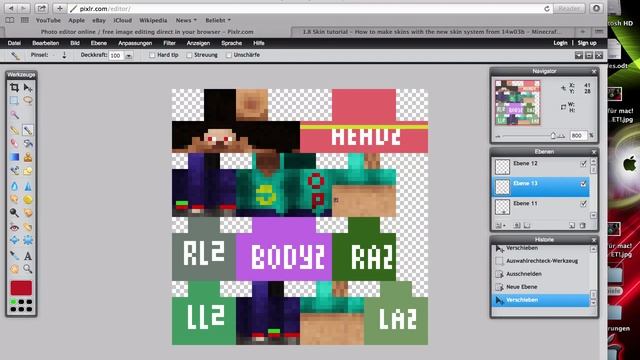Select the Pencil tool
The height and width of the screenshot is (360, 640).
[x=14, y=130]
